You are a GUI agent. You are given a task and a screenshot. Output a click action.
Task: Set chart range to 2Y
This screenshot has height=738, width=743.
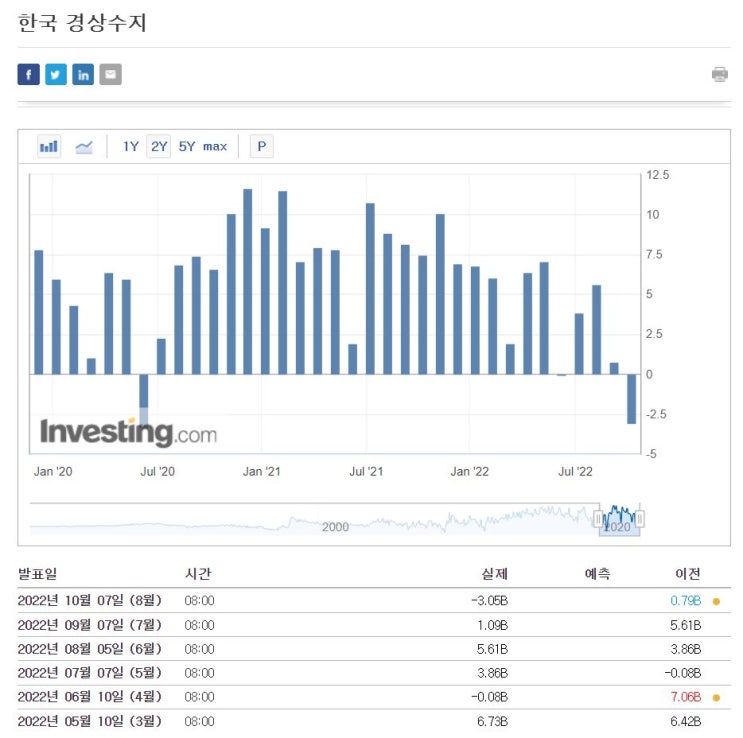(x=159, y=146)
